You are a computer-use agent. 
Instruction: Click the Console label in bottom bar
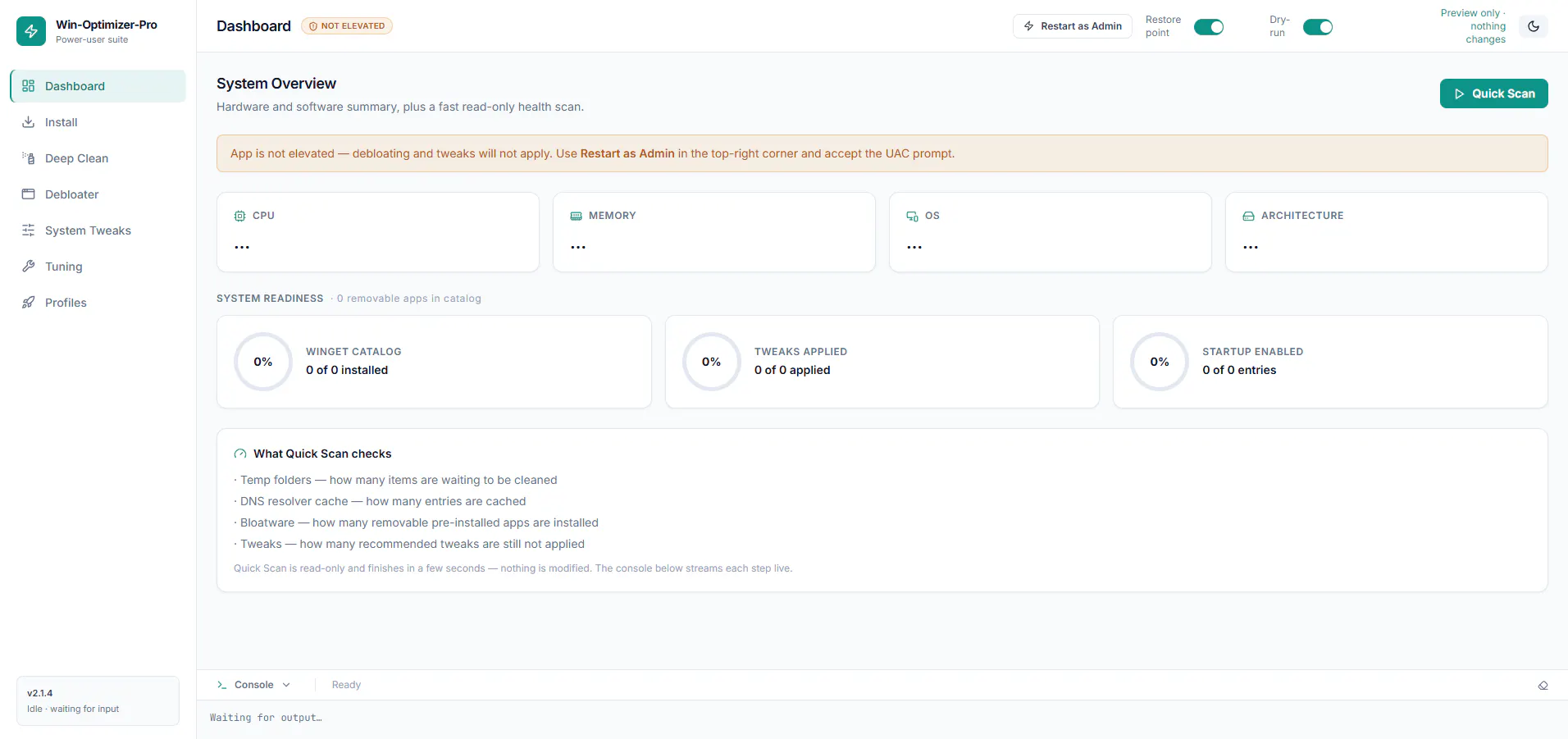coord(254,685)
